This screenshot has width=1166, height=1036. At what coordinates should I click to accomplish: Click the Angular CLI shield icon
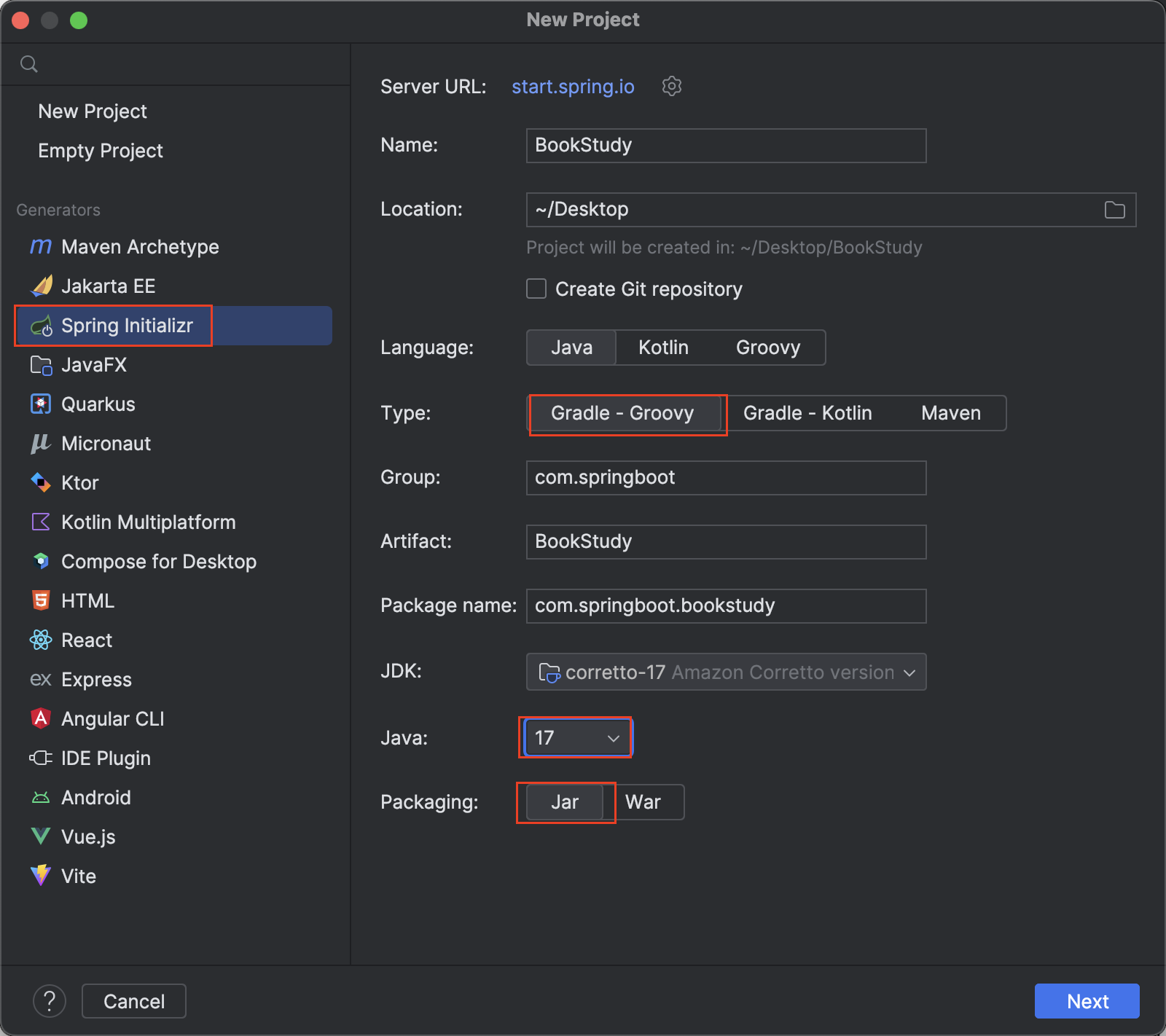coord(41,719)
